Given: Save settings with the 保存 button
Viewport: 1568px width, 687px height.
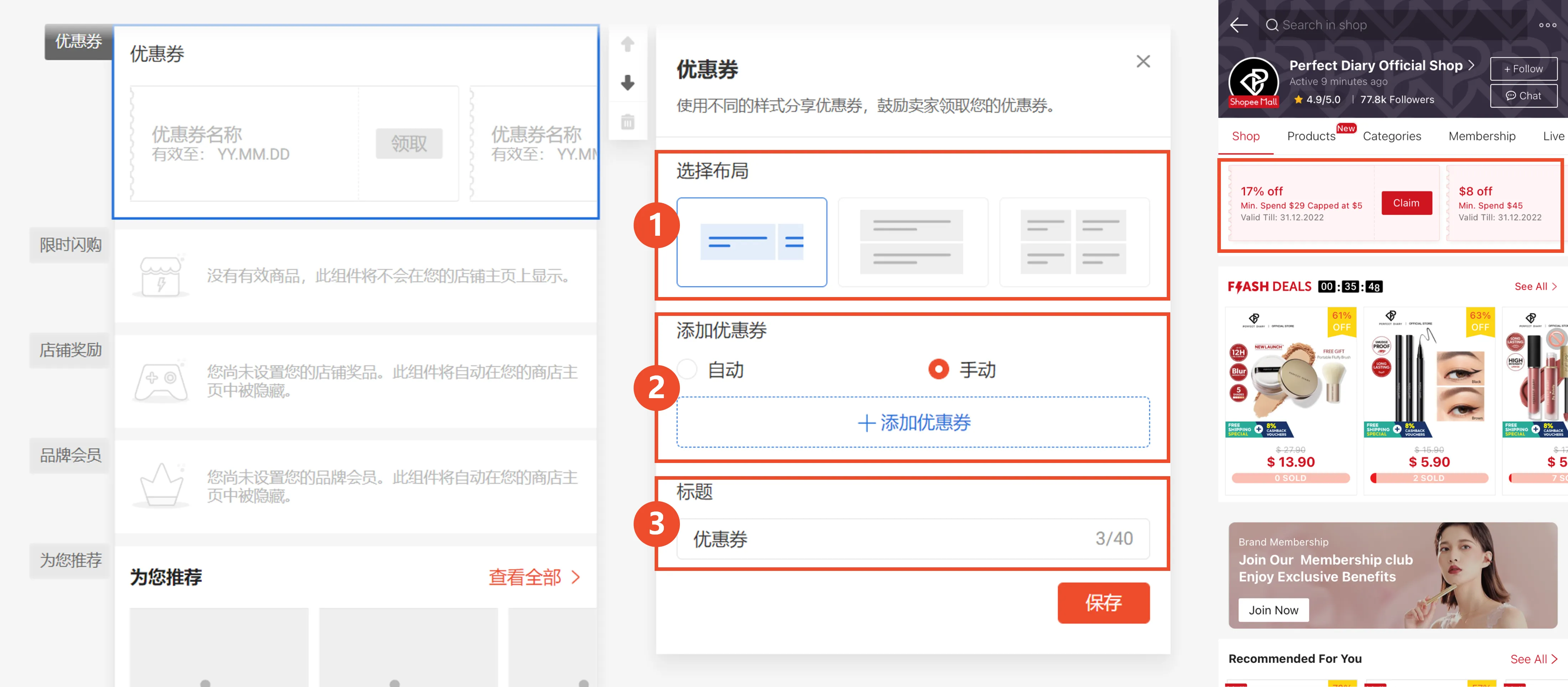Looking at the screenshot, I should tap(1103, 603).
